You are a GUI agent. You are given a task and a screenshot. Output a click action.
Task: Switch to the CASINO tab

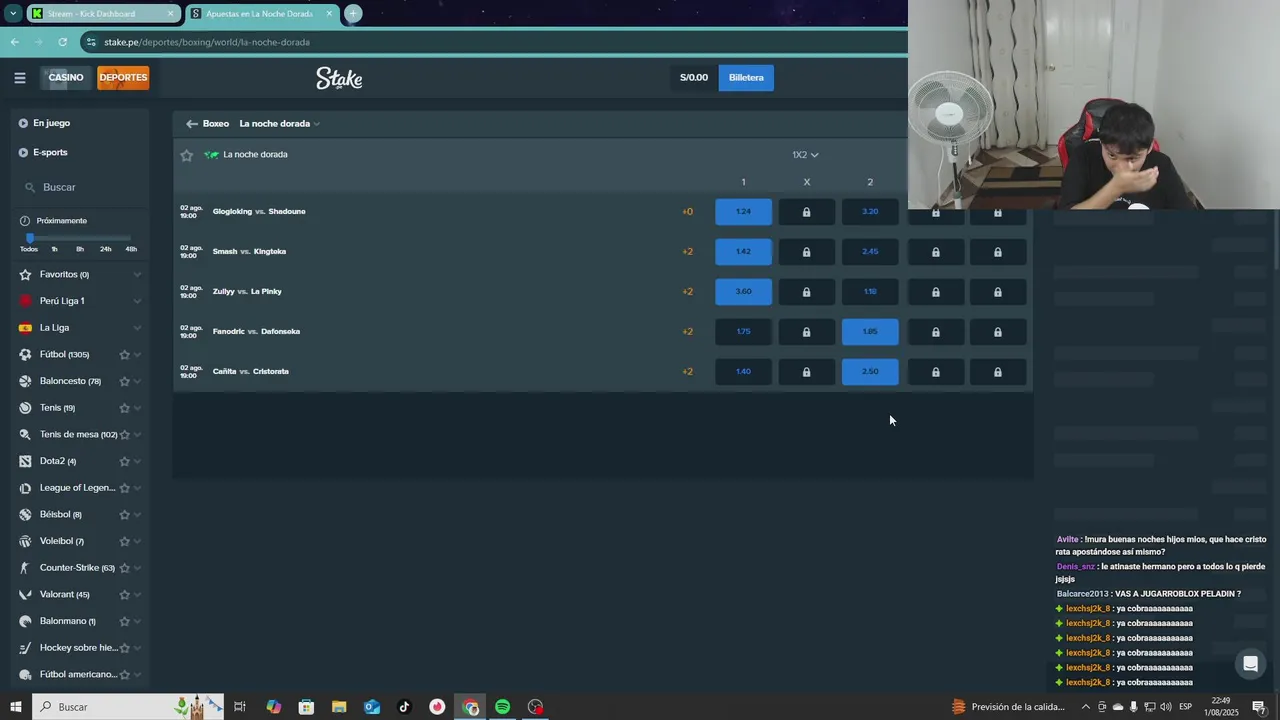pos(66,78)
